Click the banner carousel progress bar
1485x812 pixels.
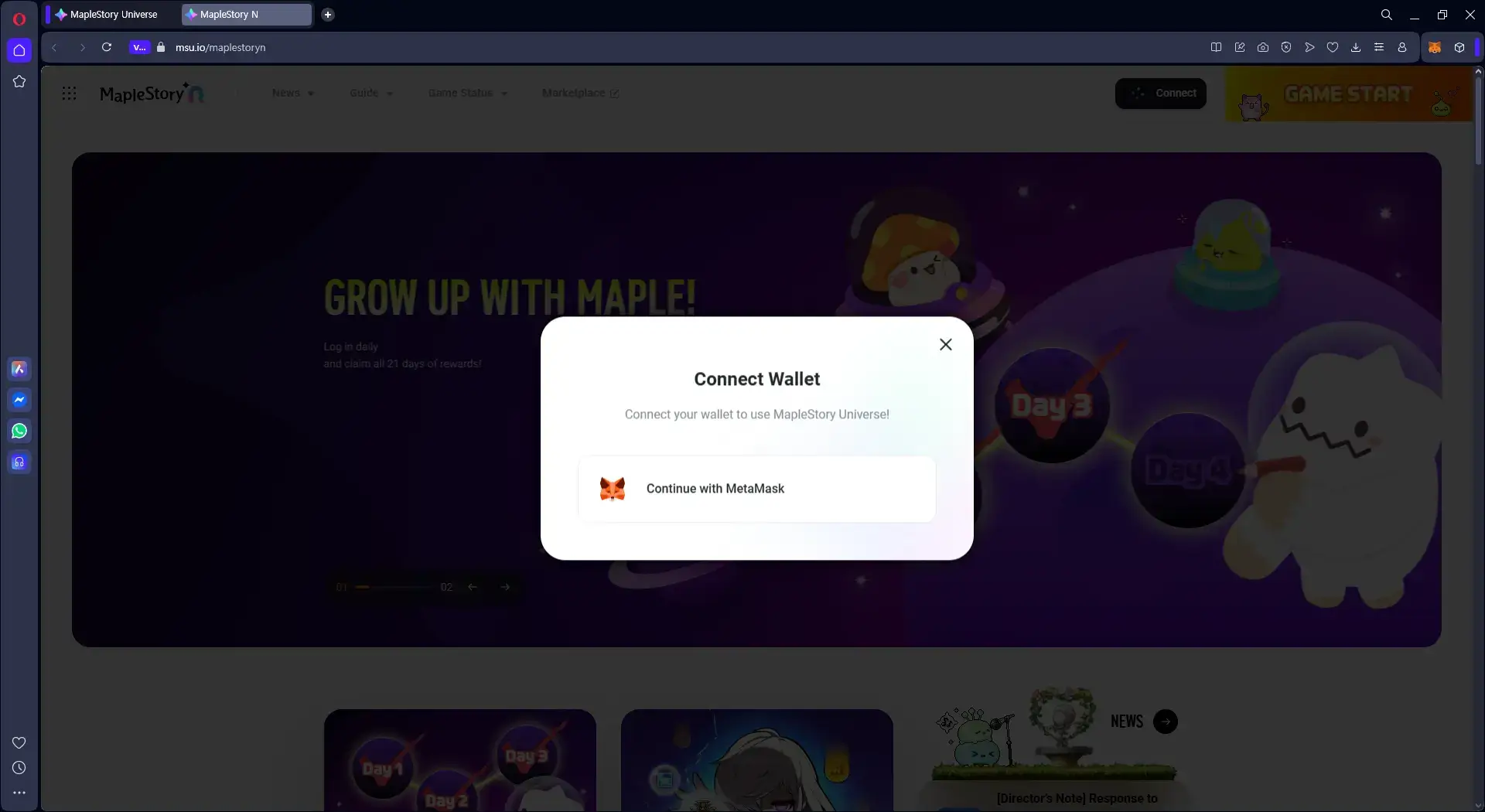pos(394,587)
